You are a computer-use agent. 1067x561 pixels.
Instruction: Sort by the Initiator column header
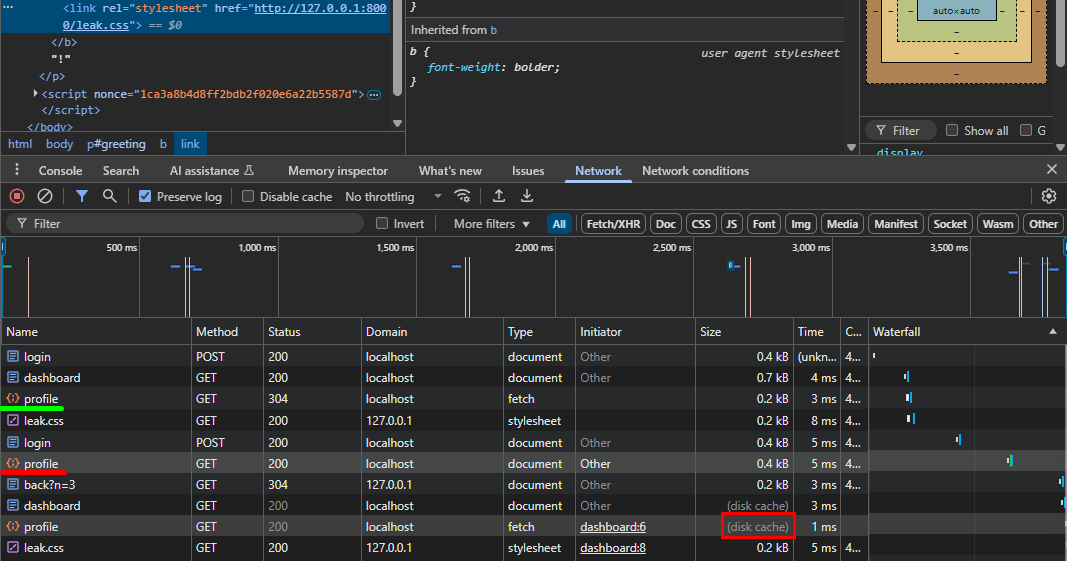635,332
